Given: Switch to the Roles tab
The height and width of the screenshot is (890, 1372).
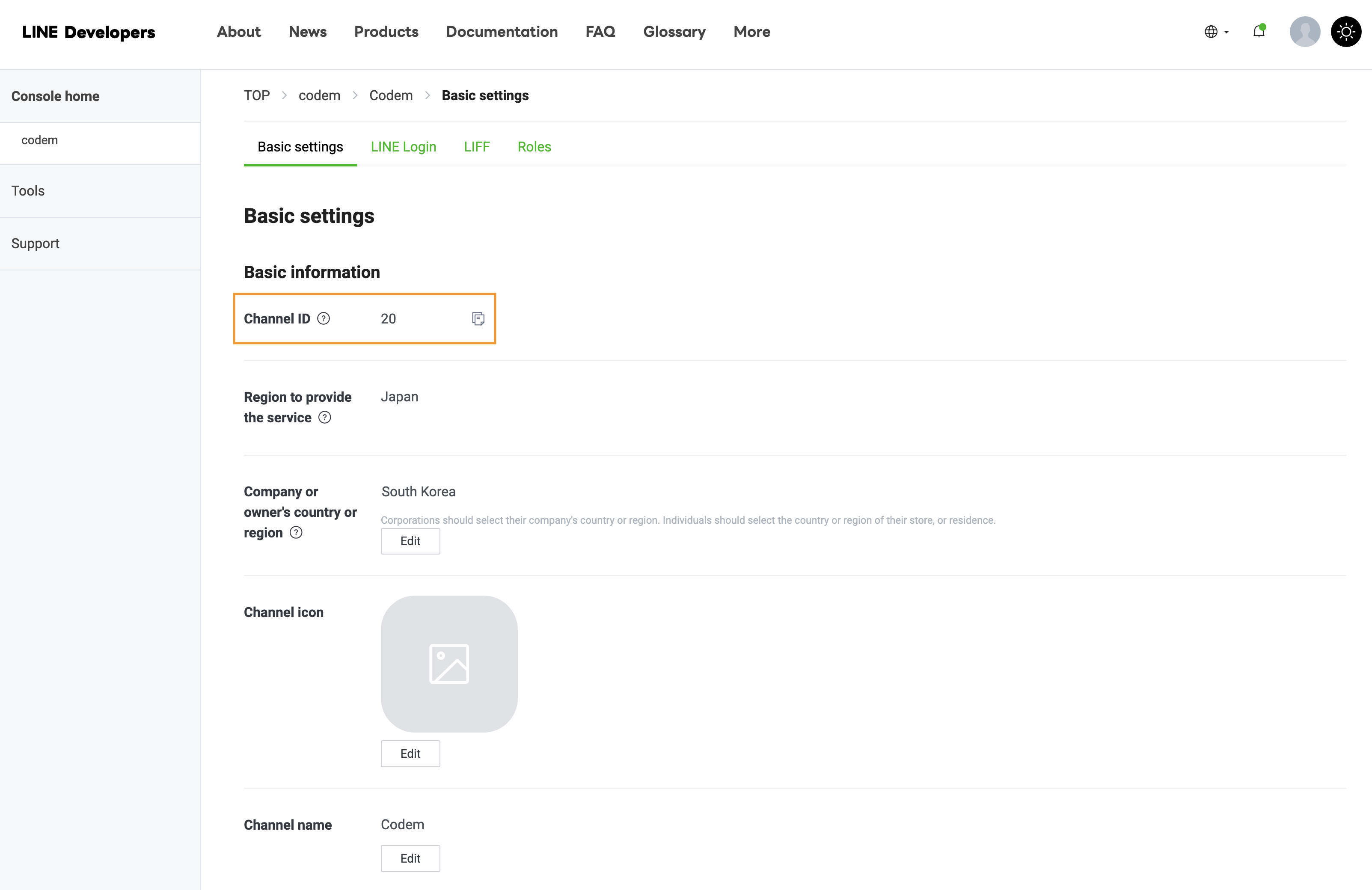Looking at the screenshot, I should (x=535, y=147).
